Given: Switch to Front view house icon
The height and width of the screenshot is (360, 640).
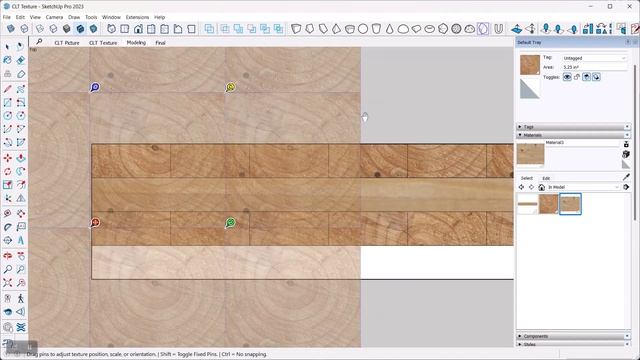Looking at the screenshot, I should (138, 29).
